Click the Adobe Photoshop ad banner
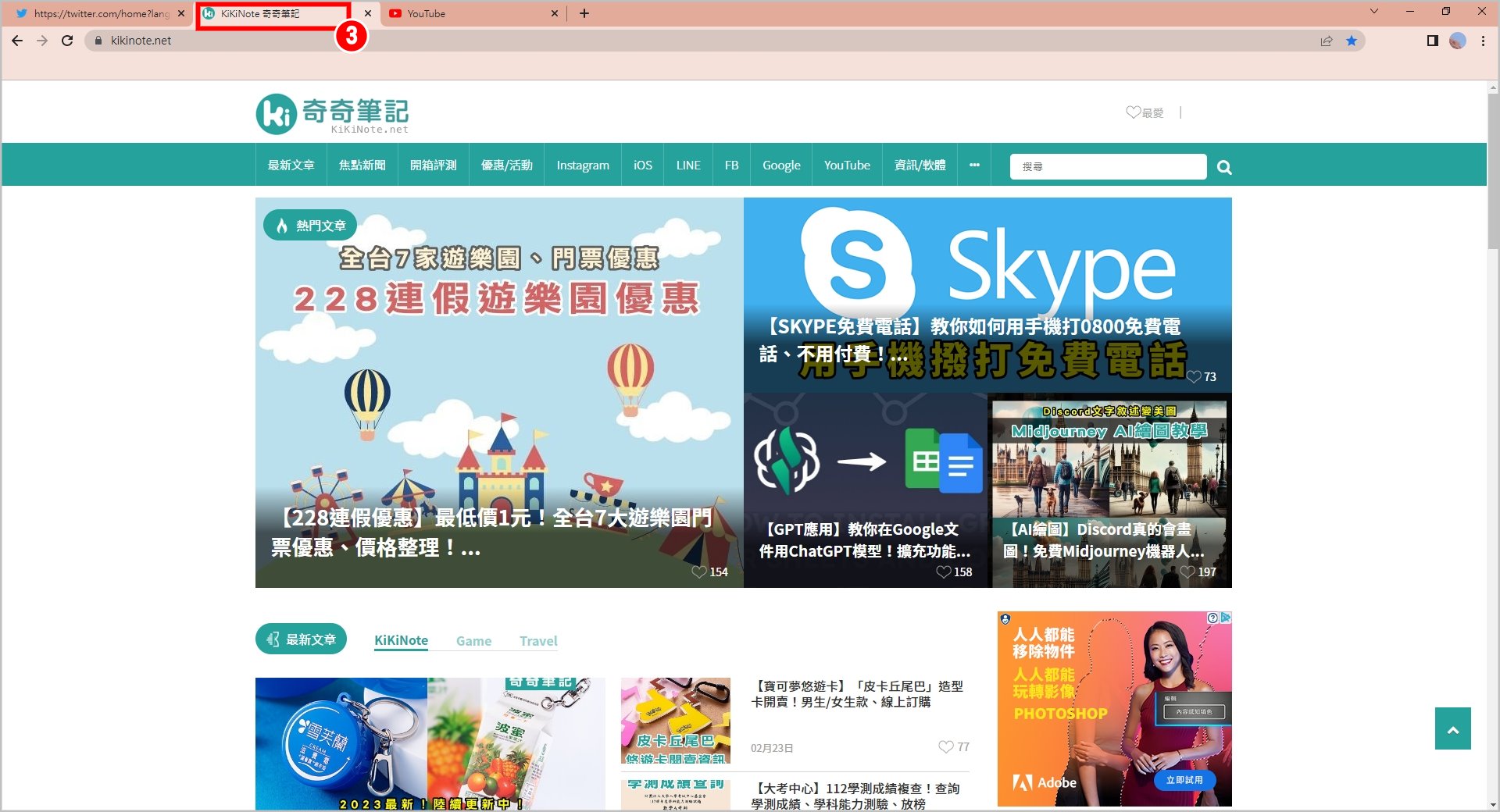 click(1114, 709)
